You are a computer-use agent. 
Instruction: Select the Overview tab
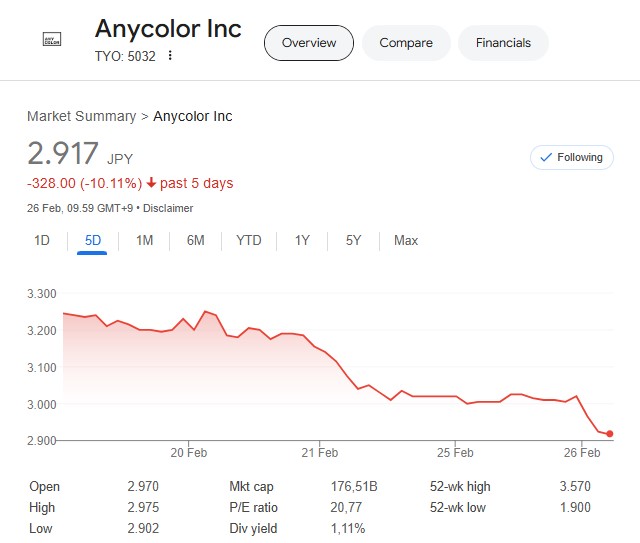coord(309,43)
